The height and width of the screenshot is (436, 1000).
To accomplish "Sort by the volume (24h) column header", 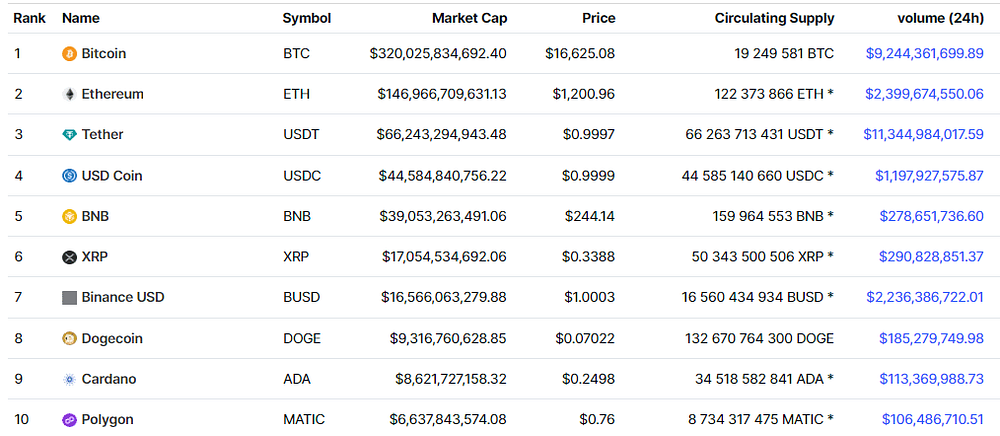I will pyautogui.click(x=941, y=18).
